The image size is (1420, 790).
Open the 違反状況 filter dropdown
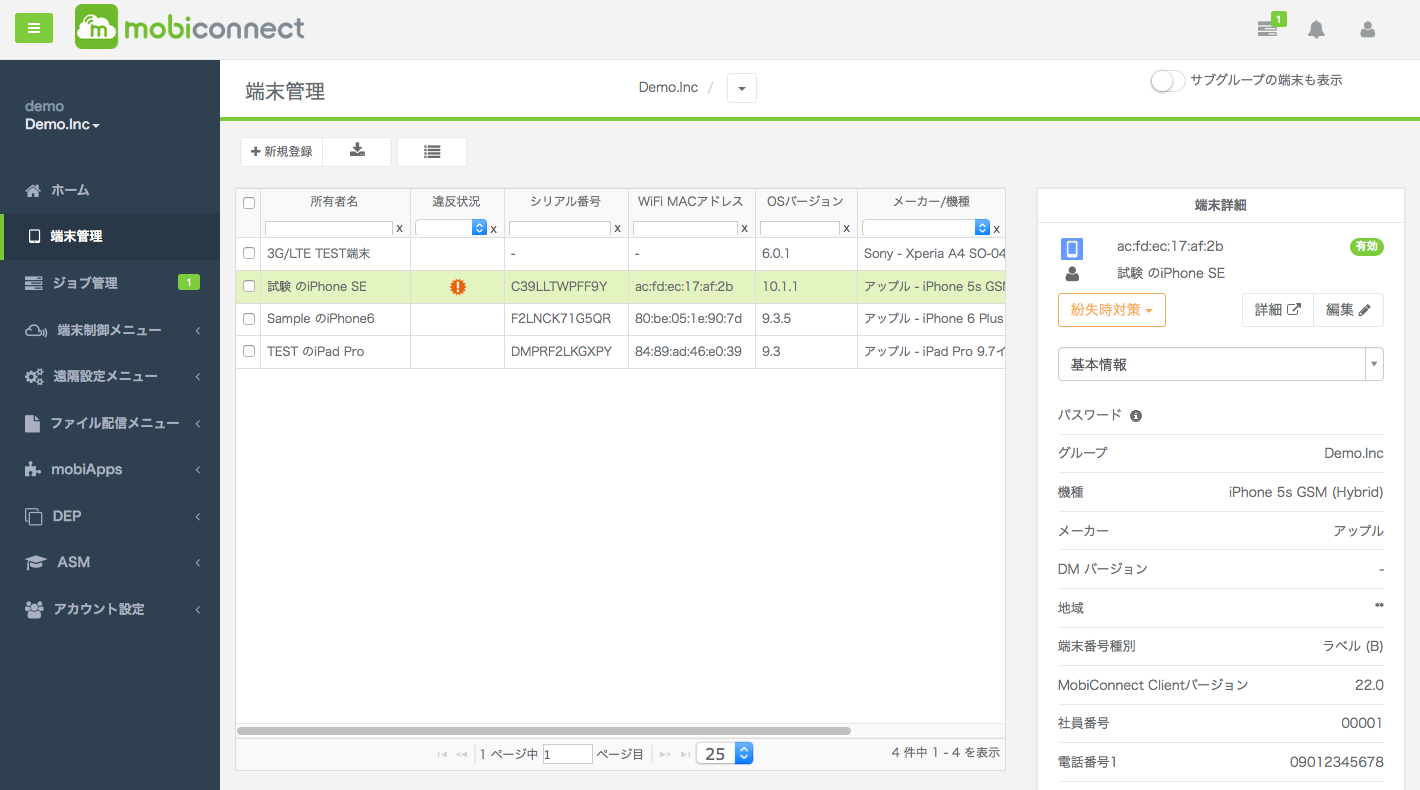coord(451,228)
